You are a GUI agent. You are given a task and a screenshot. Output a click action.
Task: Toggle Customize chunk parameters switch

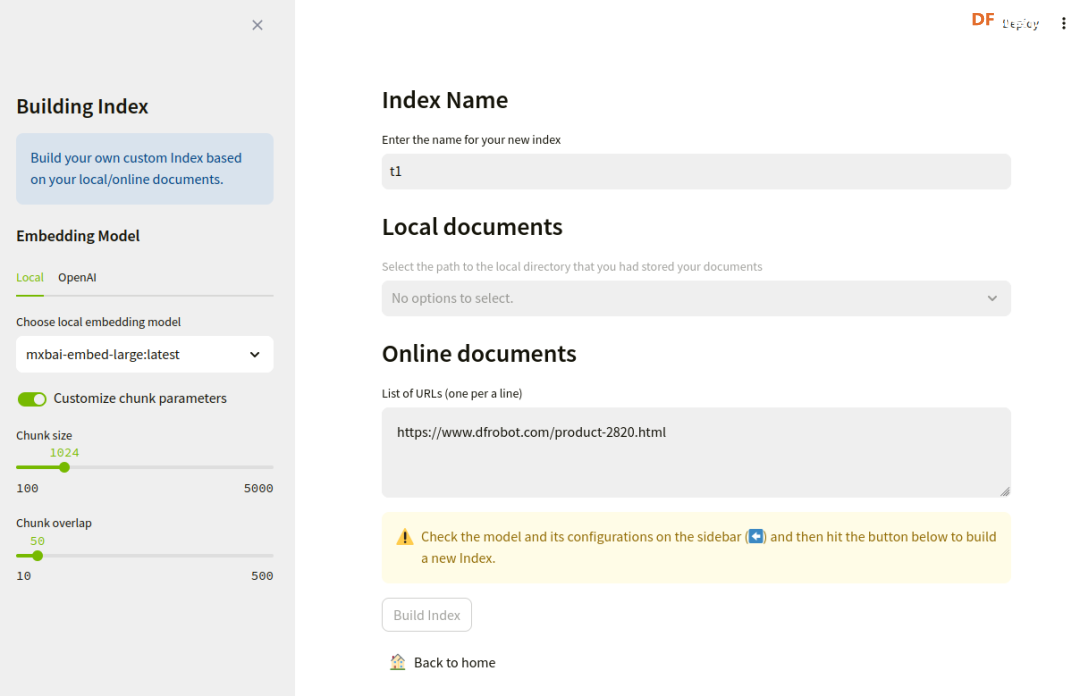32,399
